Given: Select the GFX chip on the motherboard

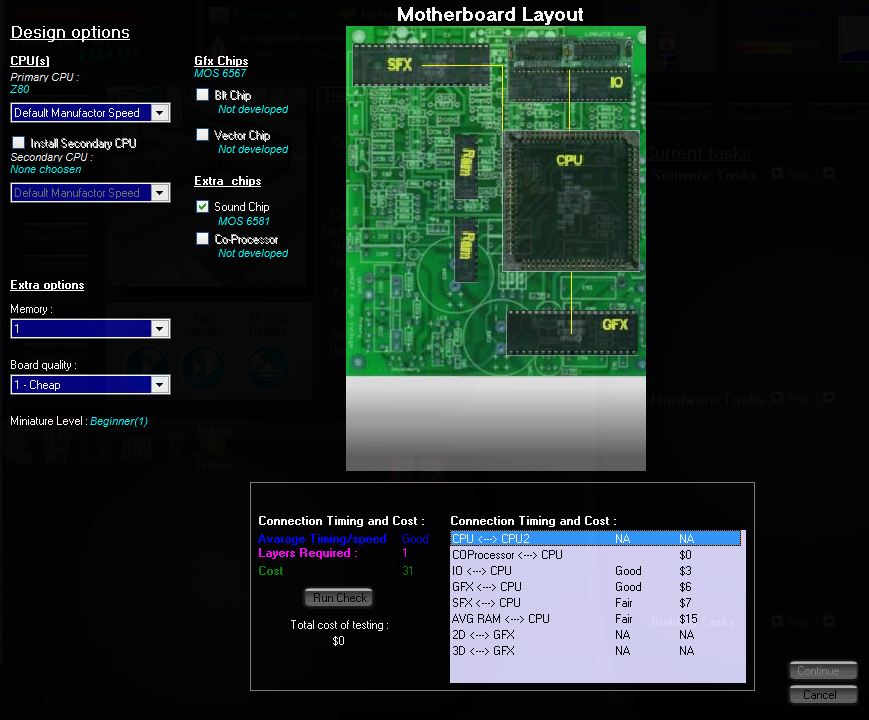Looking at the screenshot, I should tap(572, 331).
